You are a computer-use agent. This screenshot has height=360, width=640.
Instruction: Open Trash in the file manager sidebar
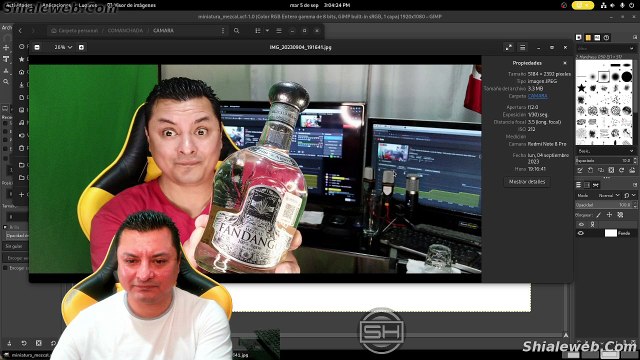click(22, 148)
